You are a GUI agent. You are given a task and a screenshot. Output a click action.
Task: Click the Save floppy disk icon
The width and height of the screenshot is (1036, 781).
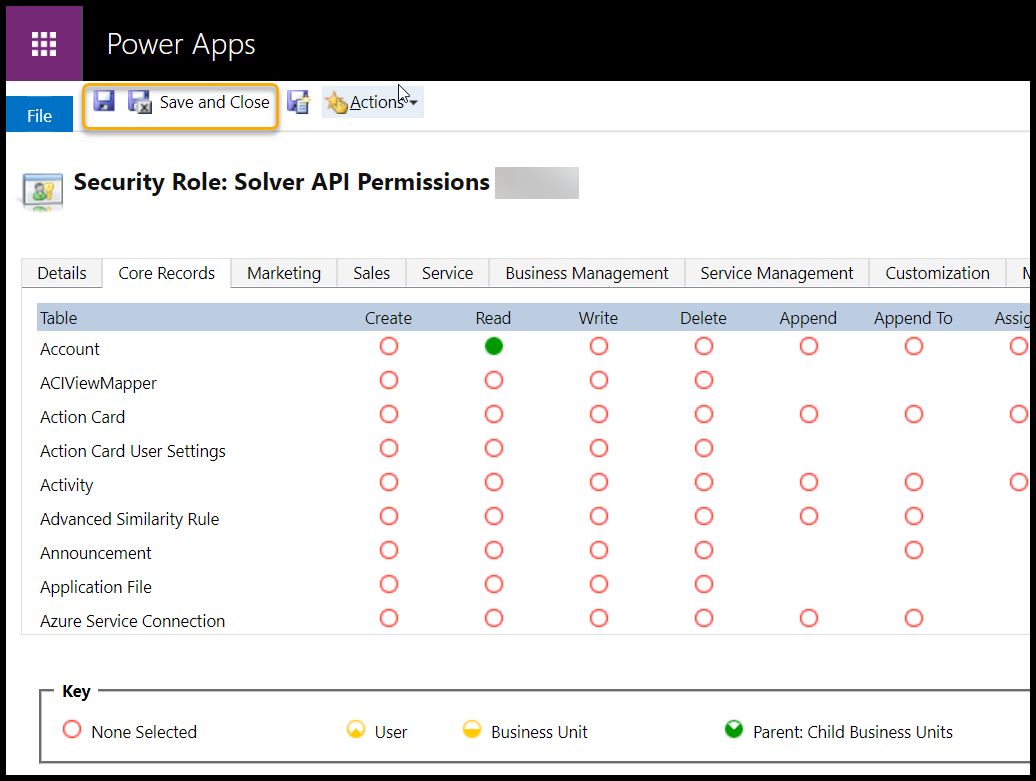(104, 101)
